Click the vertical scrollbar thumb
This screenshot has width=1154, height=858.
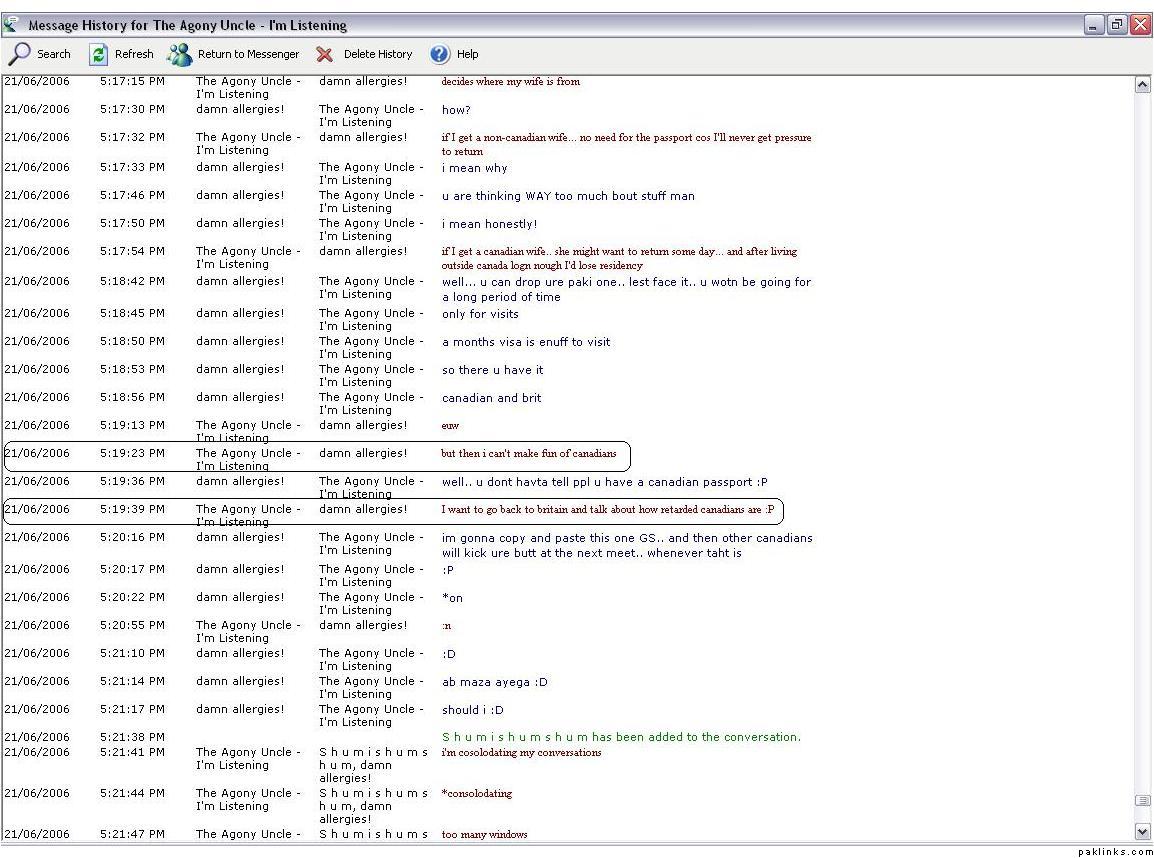point(1142,800)
